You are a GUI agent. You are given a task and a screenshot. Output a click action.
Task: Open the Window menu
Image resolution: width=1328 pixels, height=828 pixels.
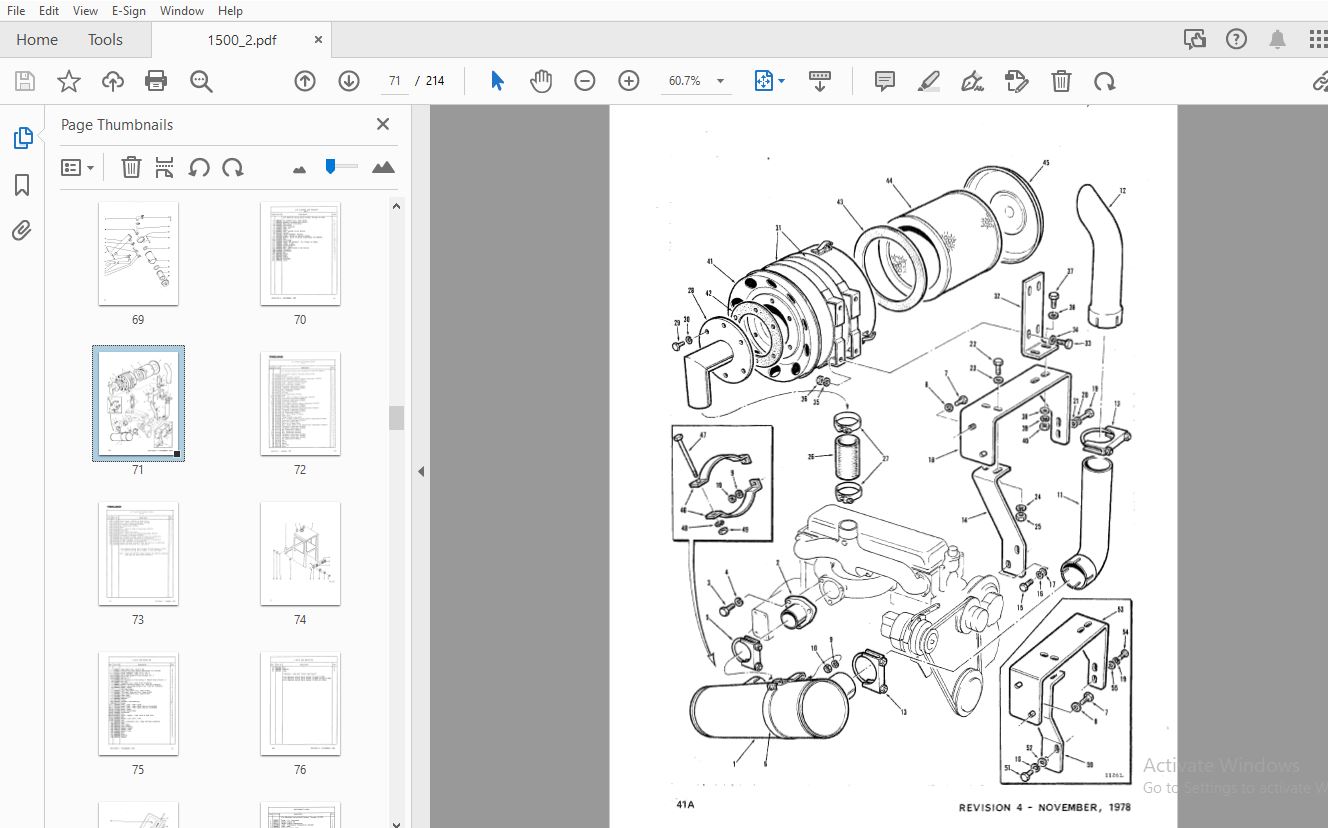[182, 11]
